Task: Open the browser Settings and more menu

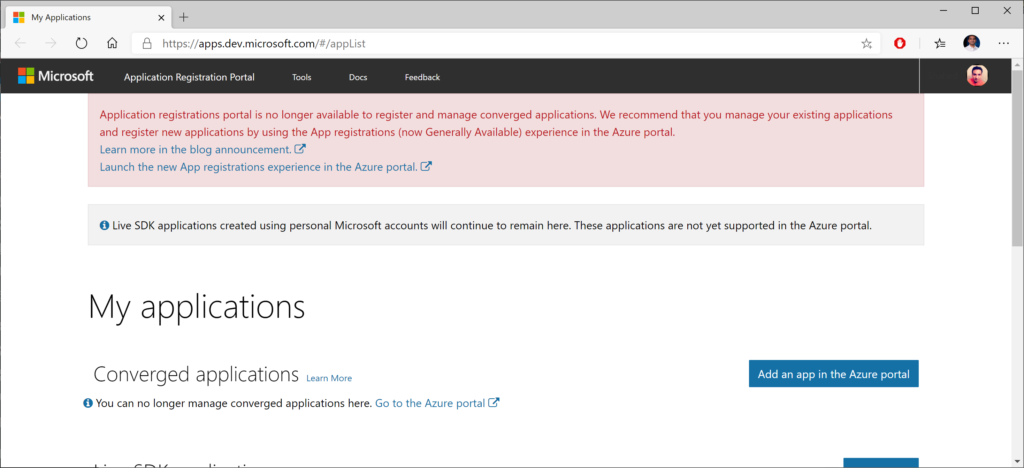Action: point(1004,44)
